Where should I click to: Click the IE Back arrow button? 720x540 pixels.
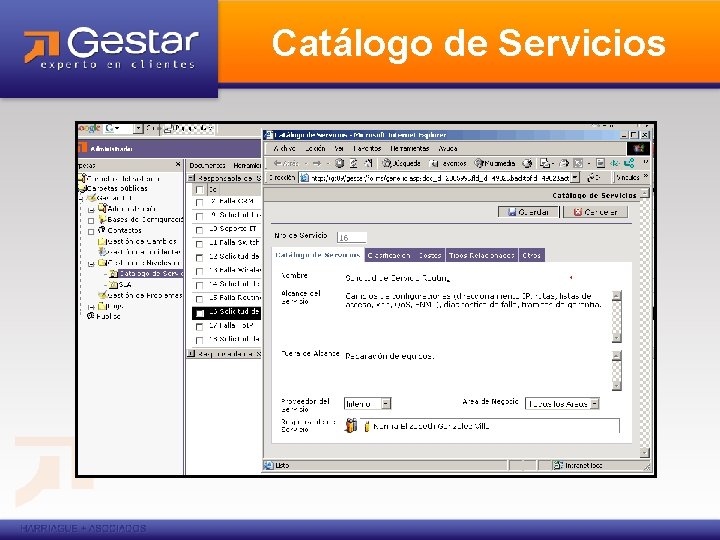tap(285, 163)
